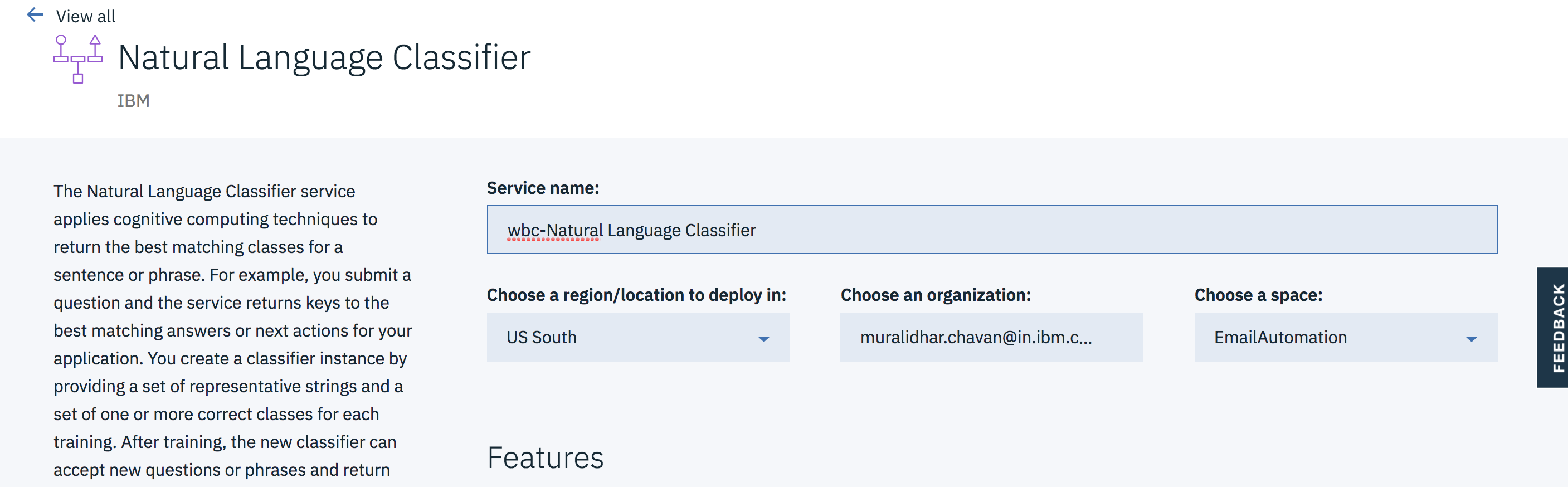Click the region/location to deploy label
The image size is (1568, 487).
tap(636, 295)
